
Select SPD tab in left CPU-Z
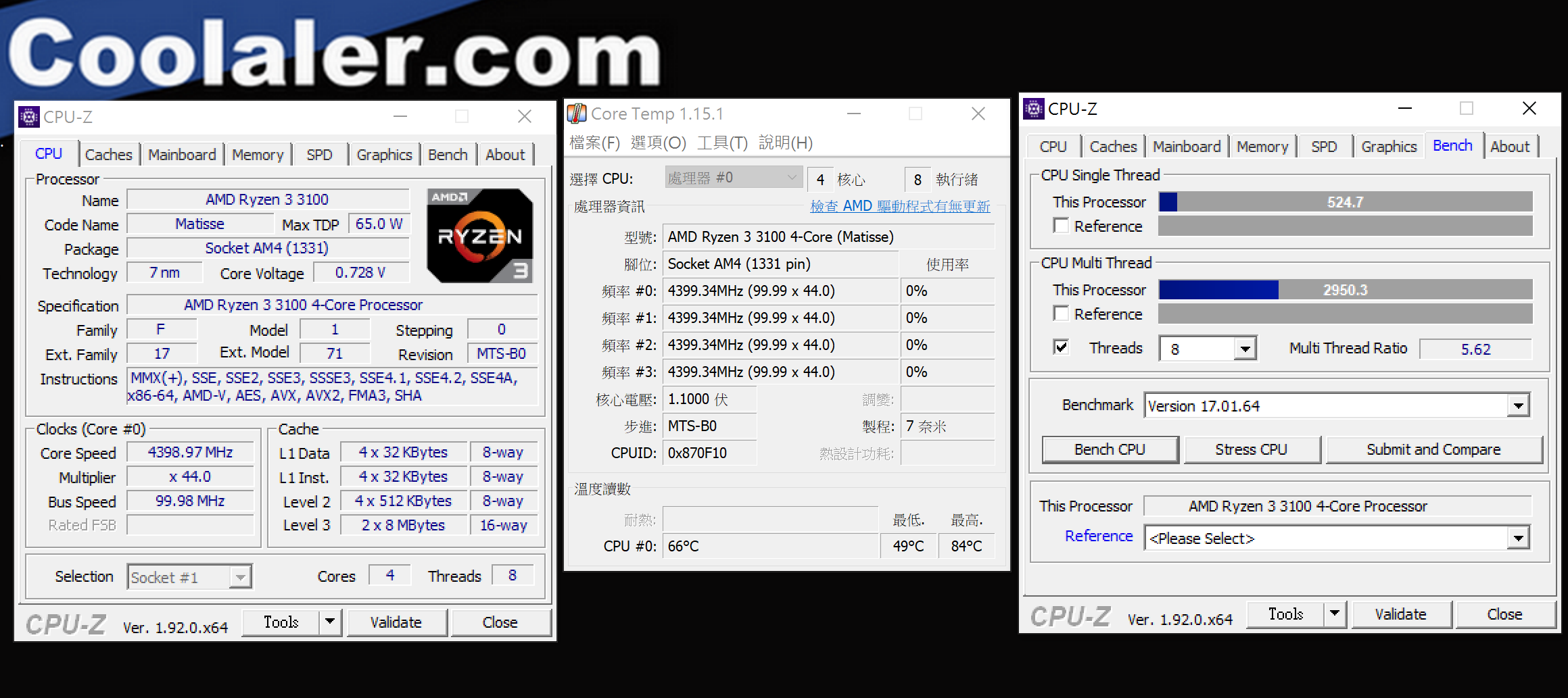pos(319,155)
